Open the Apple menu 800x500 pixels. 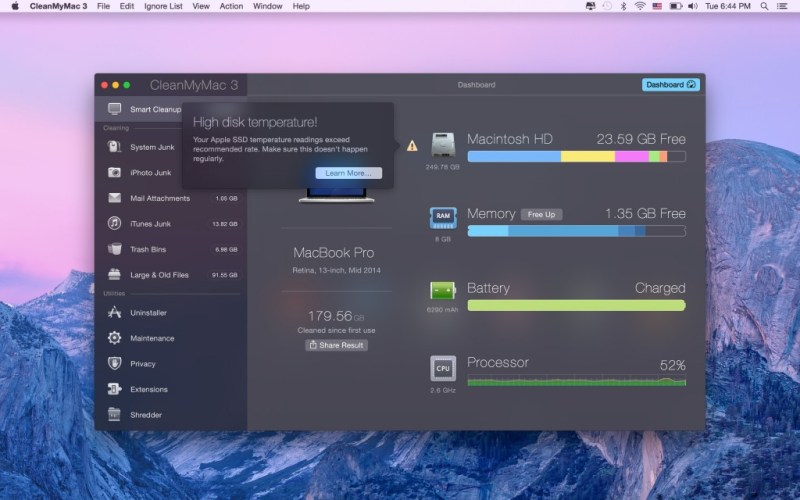(15, 6)
